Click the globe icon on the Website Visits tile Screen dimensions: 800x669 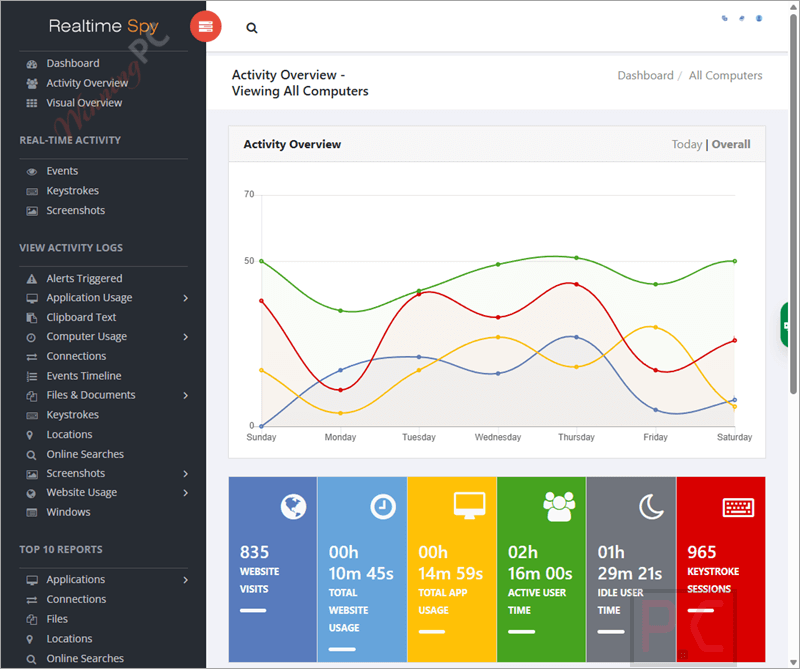[293, 507]
